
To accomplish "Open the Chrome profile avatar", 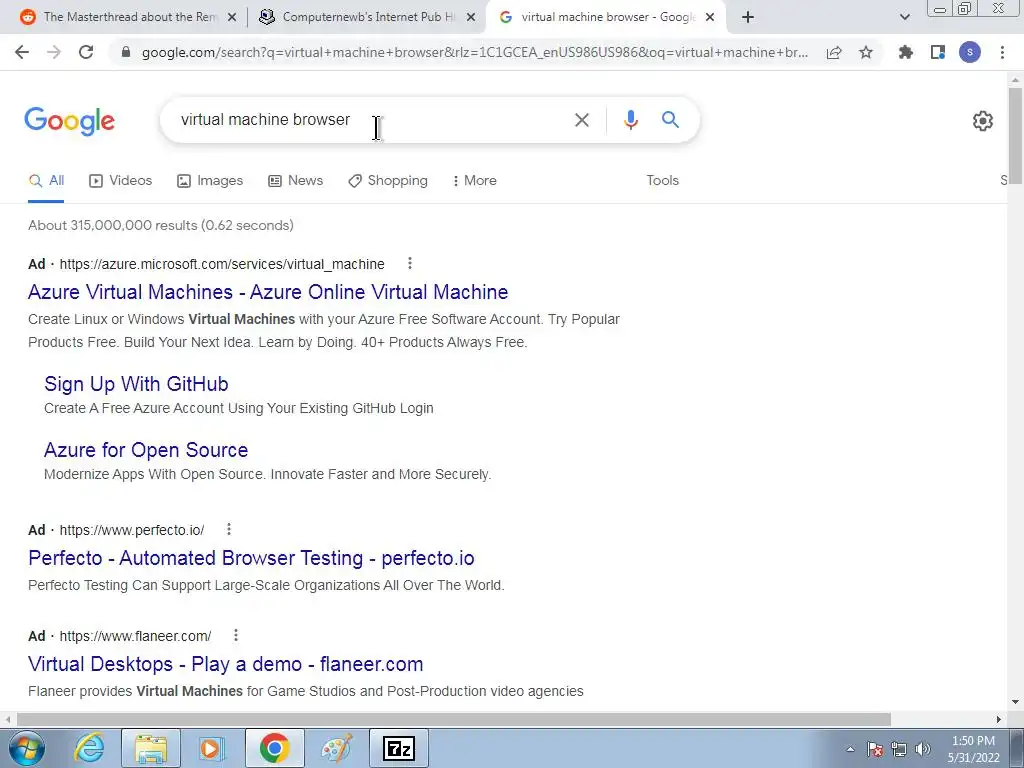I will click(970, 52).
